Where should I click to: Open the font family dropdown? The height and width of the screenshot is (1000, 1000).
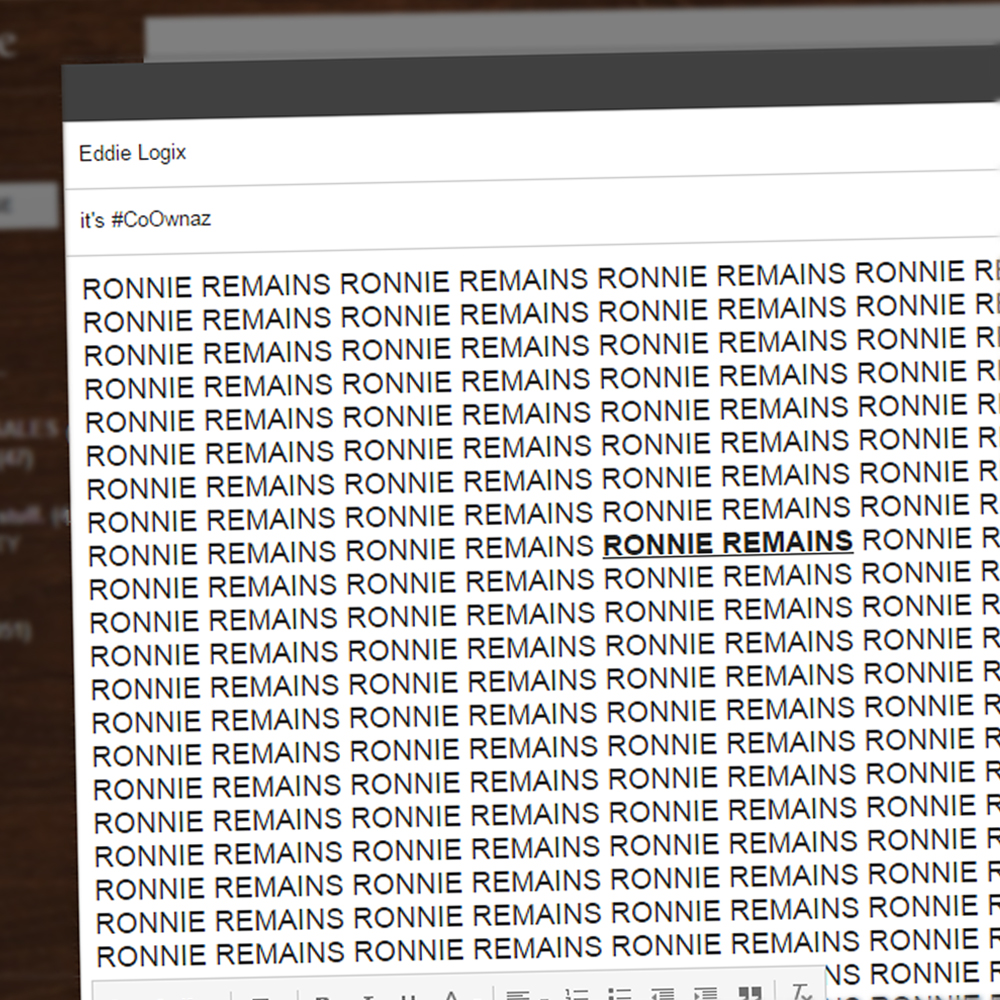(160, 997)
